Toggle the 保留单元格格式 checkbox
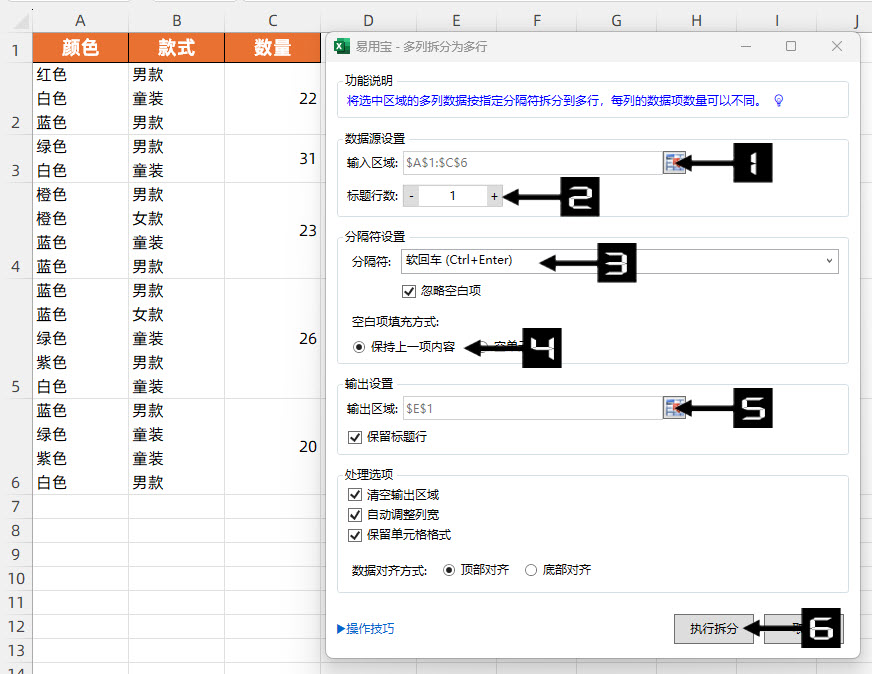Image resolution: width=872 pixels, height=674 pixels. (x=355, y=534)
